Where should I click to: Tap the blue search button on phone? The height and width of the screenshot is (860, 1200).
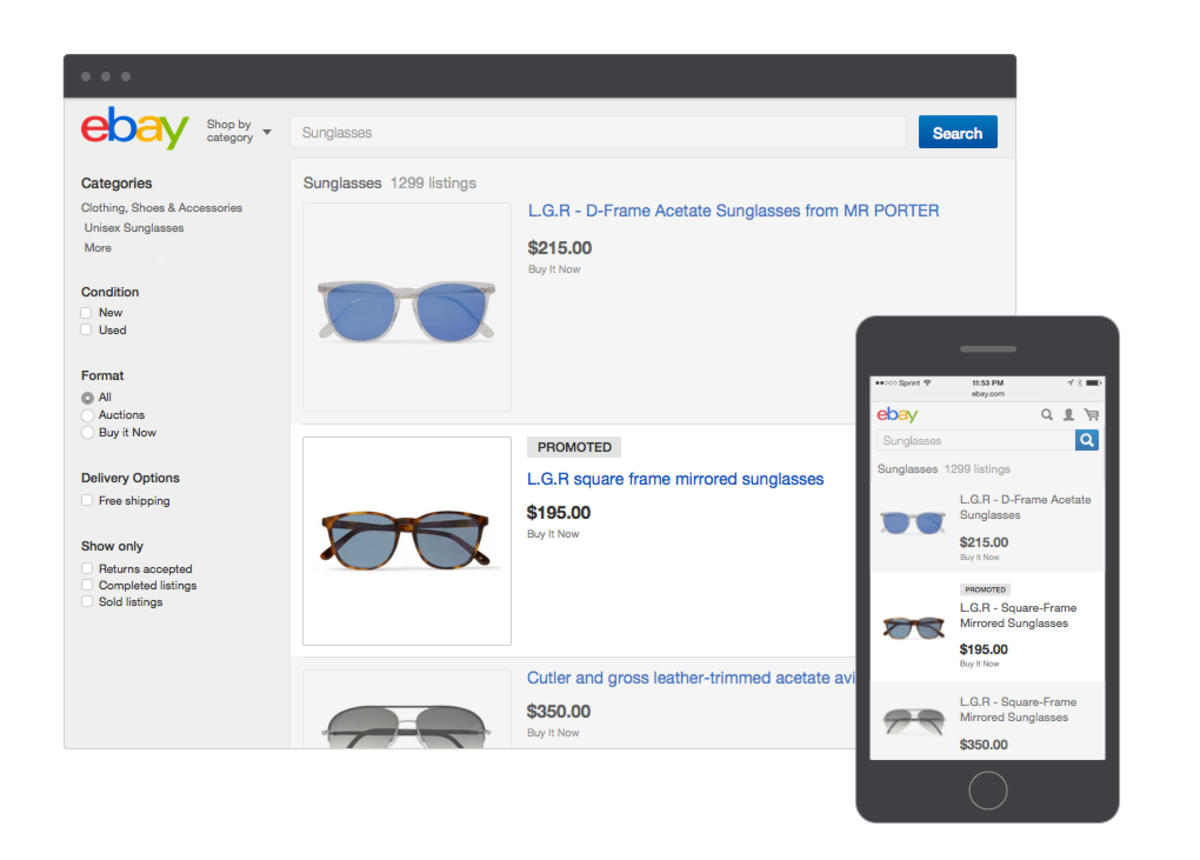tap(1087, 440)
